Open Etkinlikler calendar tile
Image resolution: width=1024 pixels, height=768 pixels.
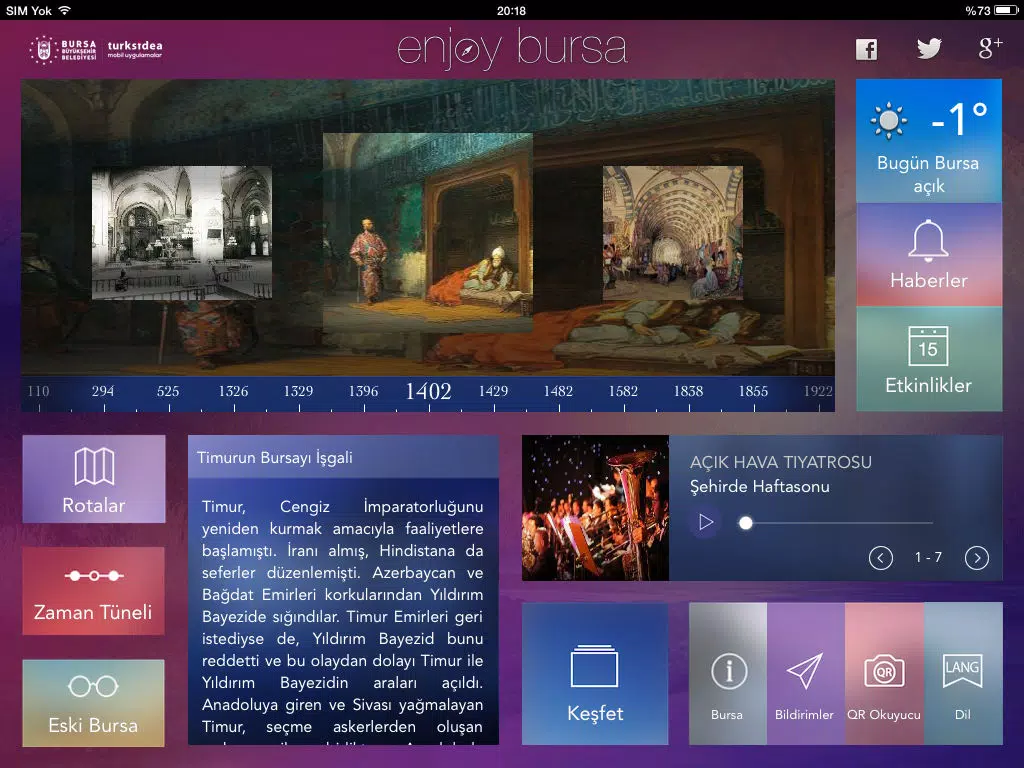tap(929, 359)
